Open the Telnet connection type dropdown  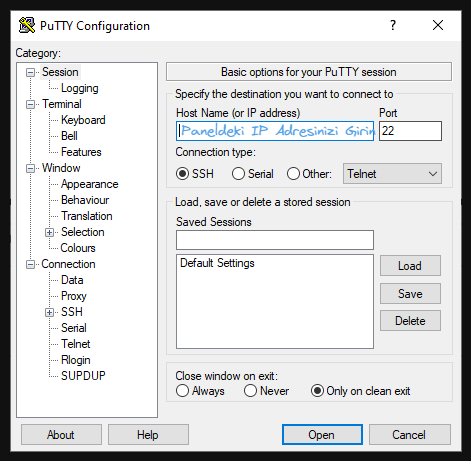(392, 174)
